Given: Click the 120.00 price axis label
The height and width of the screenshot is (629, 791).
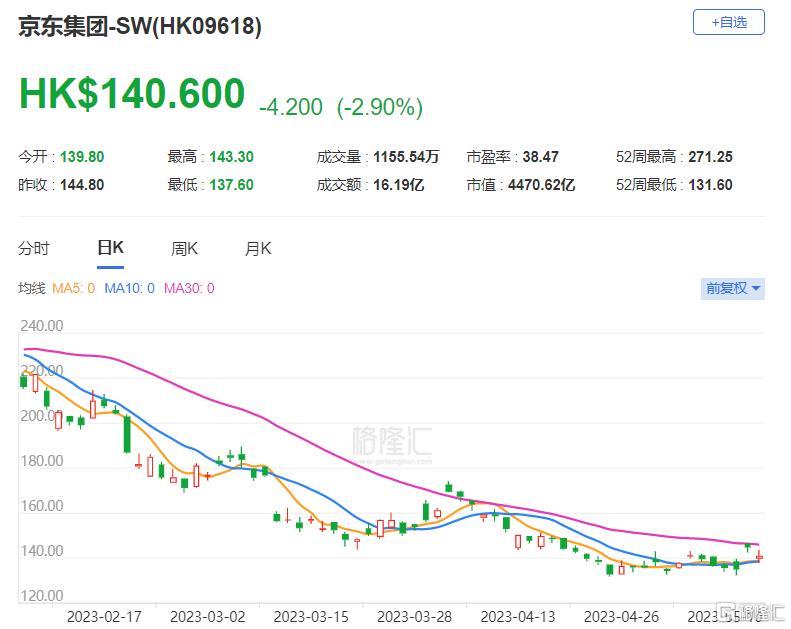Looking at the screenshot, I should click(42, 596).
